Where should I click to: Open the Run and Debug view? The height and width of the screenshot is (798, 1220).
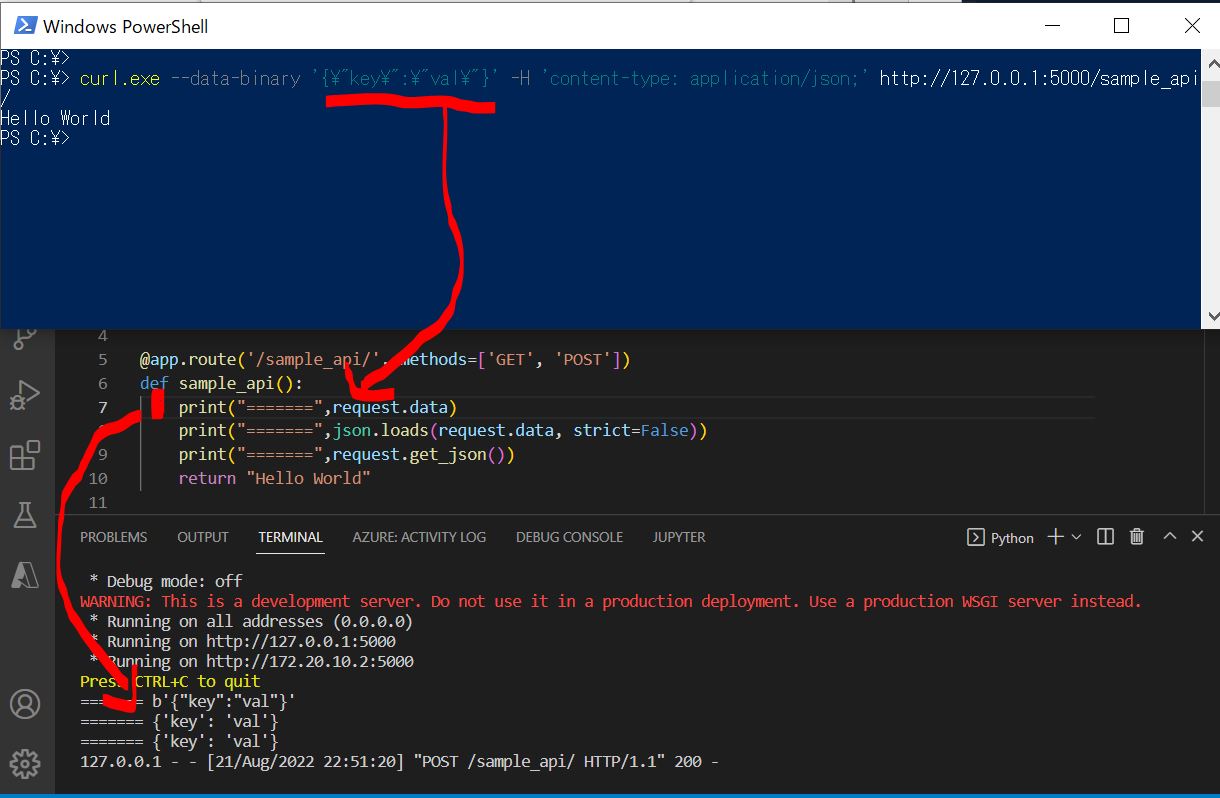point(24,396)
